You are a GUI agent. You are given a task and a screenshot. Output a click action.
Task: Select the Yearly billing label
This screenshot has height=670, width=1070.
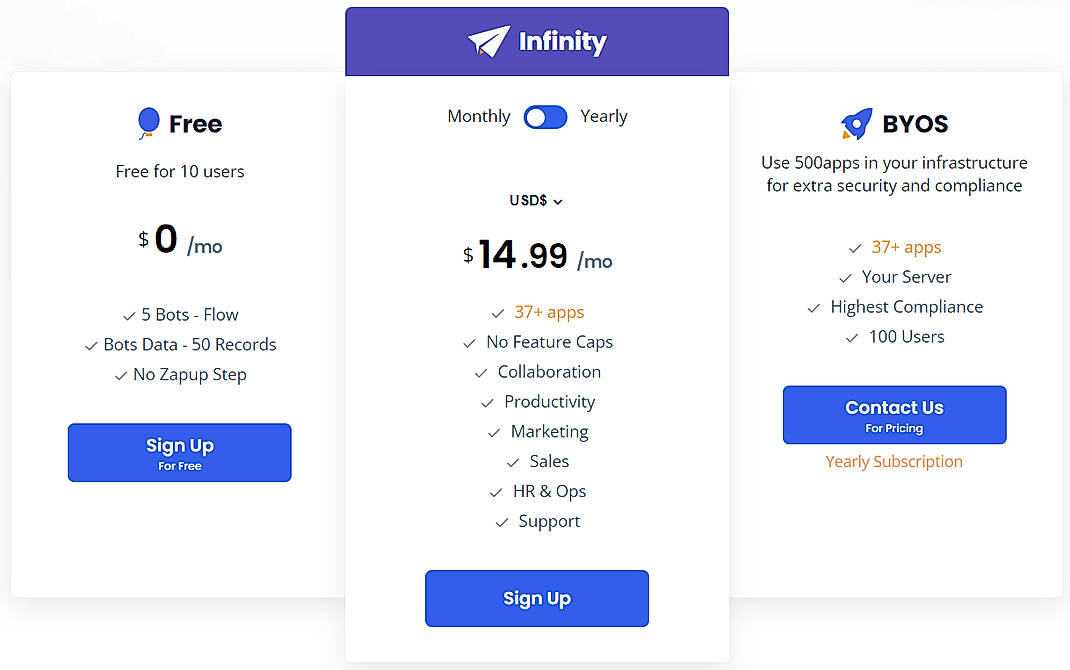pos(604,116)
